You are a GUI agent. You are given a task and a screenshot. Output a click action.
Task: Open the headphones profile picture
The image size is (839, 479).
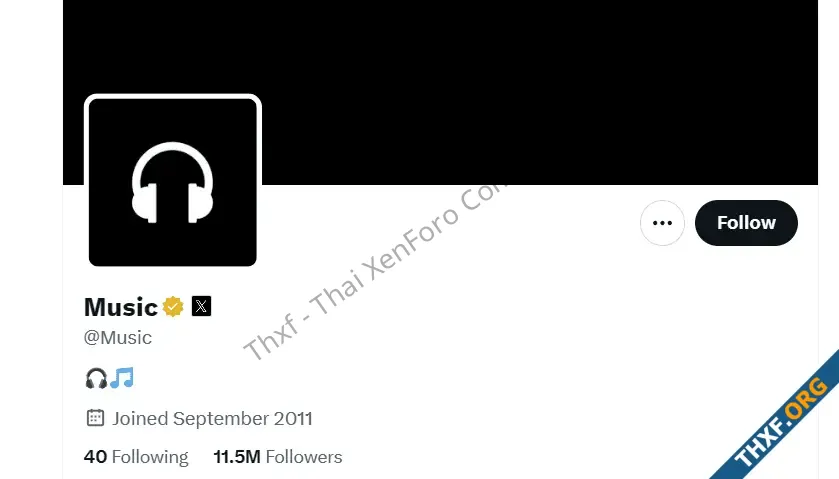(173, 182)
